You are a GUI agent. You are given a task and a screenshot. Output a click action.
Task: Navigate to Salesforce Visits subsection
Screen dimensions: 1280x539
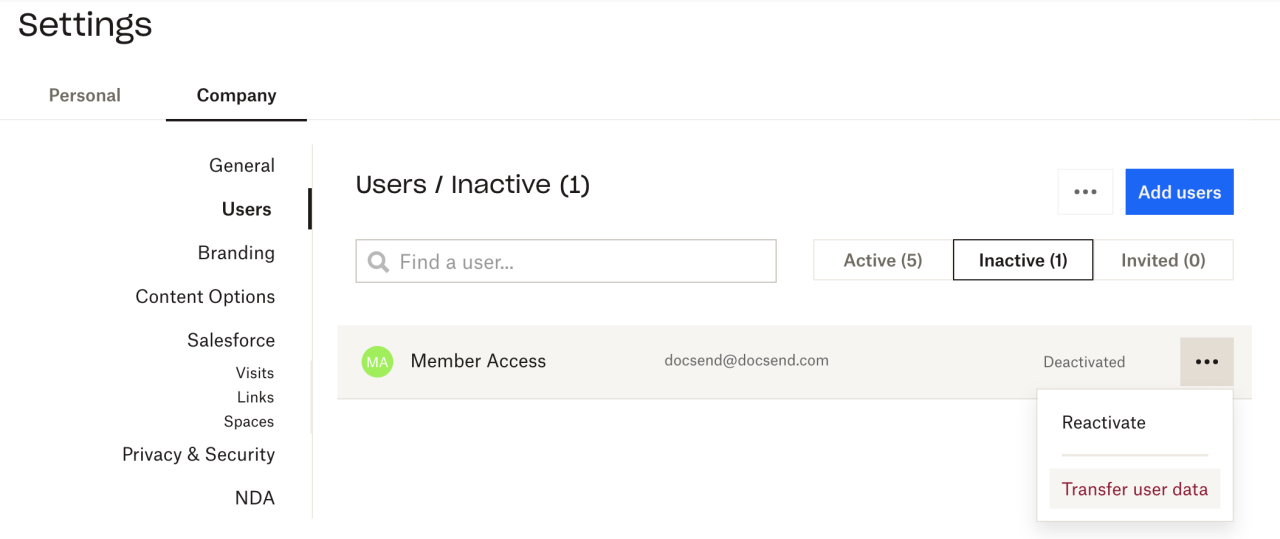pos(254,373)
